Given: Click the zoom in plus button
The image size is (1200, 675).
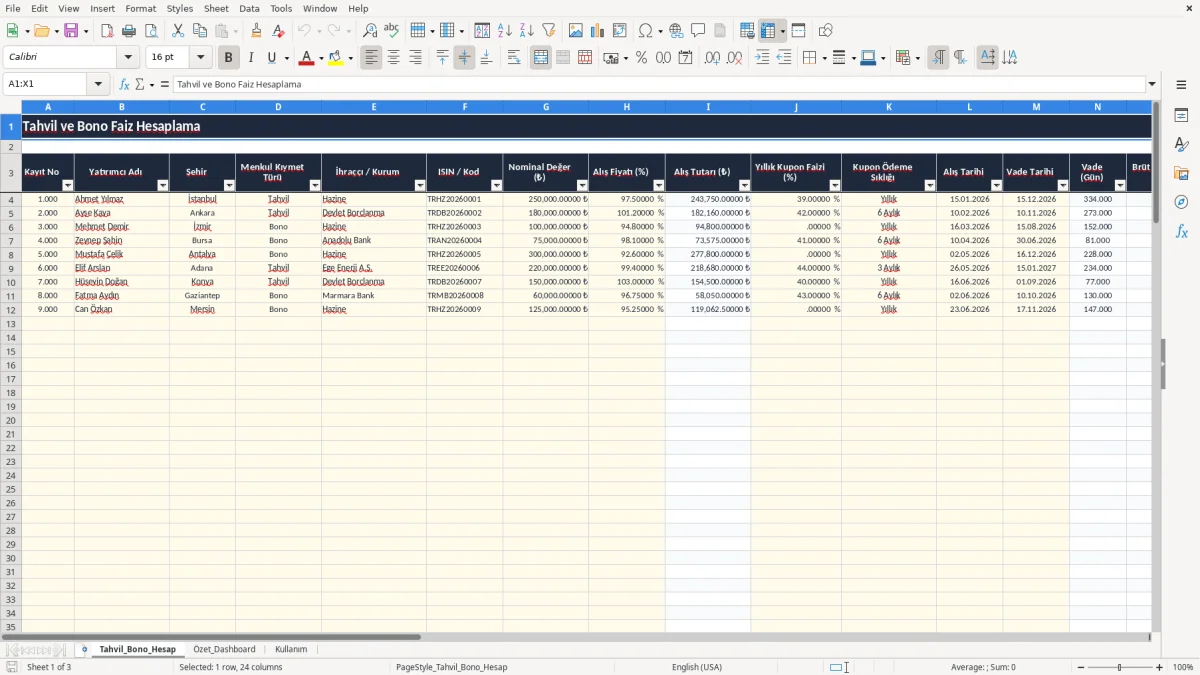Looking at the screenshot, I should click(1160, 667).
